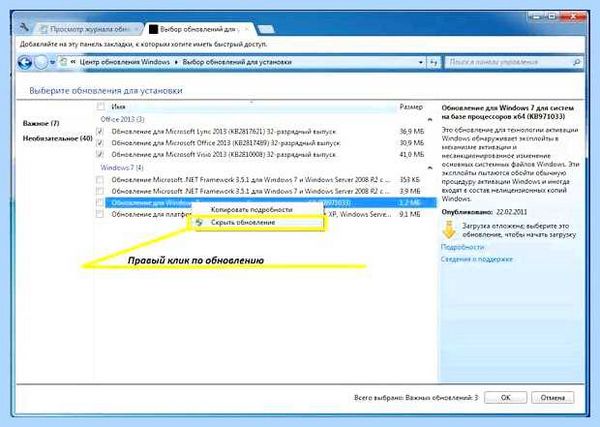Click the 36,9 МБ size value

pos(412,132)
